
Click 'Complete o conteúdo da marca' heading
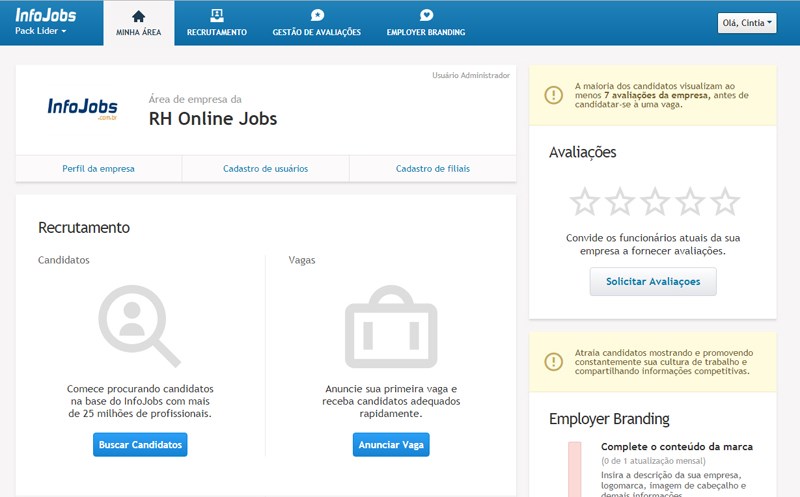tap(677, 446)
